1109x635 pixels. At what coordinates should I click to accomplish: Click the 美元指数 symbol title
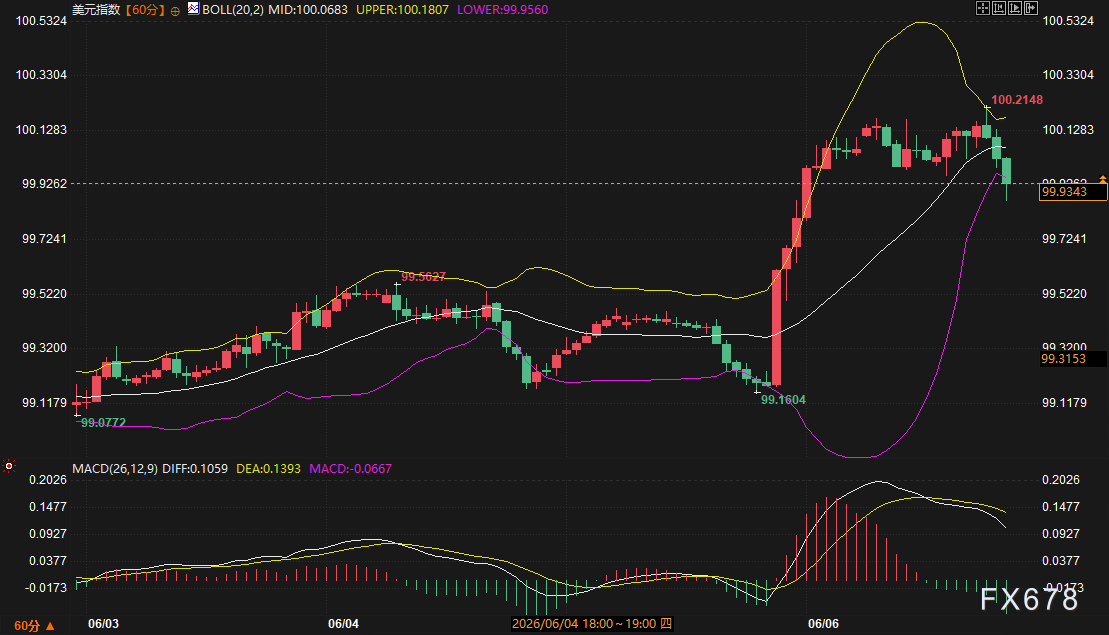[96, 10]
